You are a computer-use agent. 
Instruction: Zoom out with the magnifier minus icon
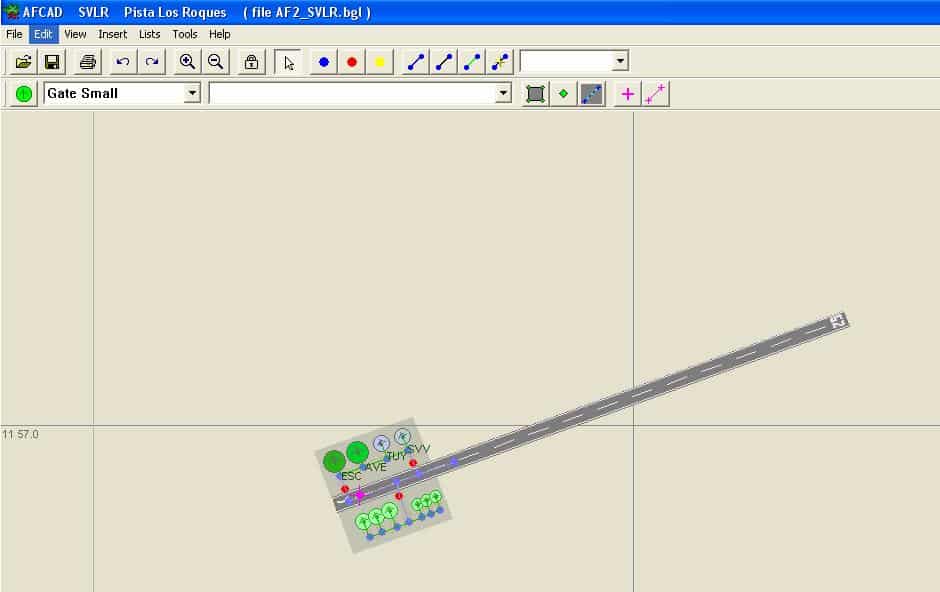(215, 62)
